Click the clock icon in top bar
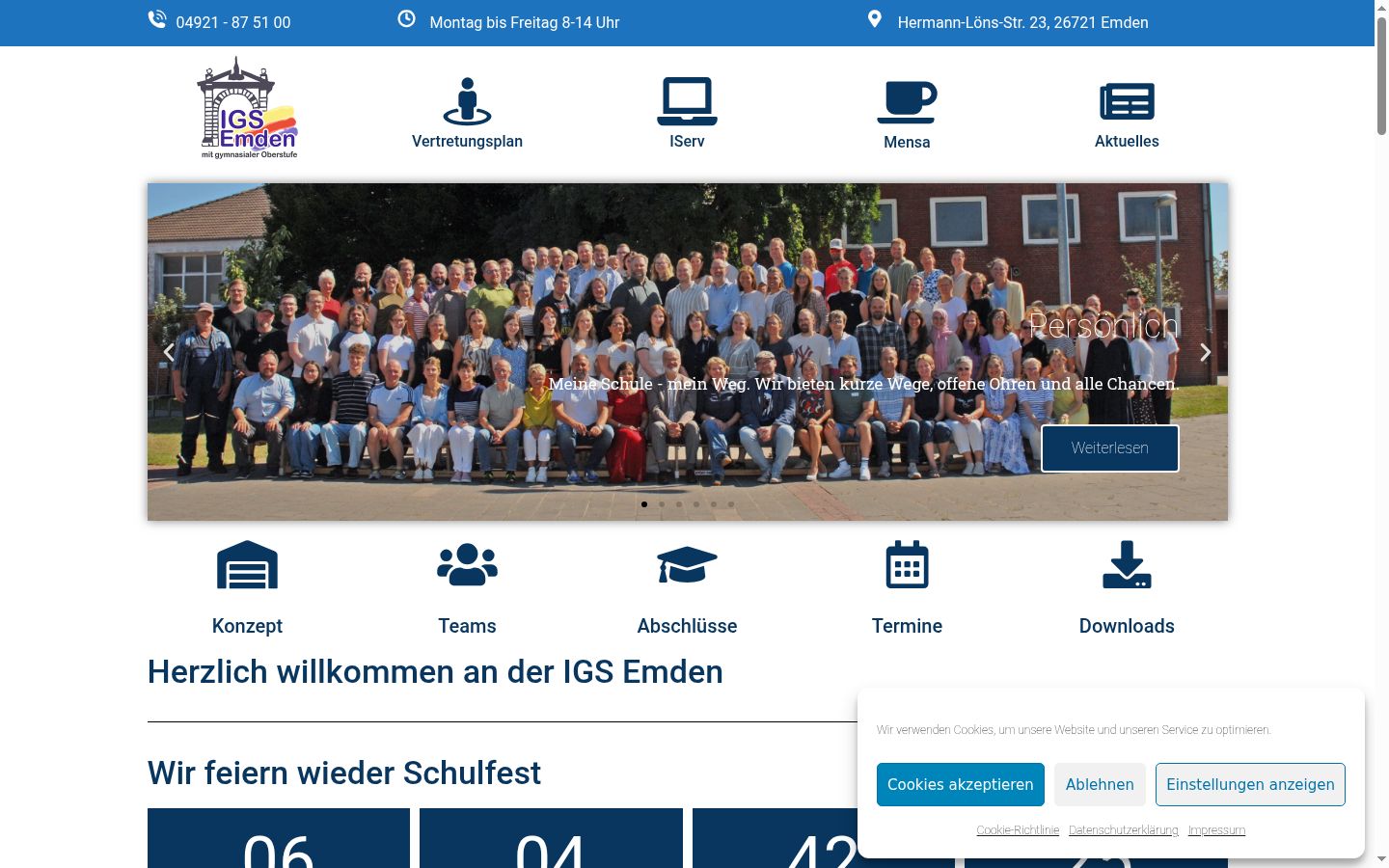 point(407,19)
